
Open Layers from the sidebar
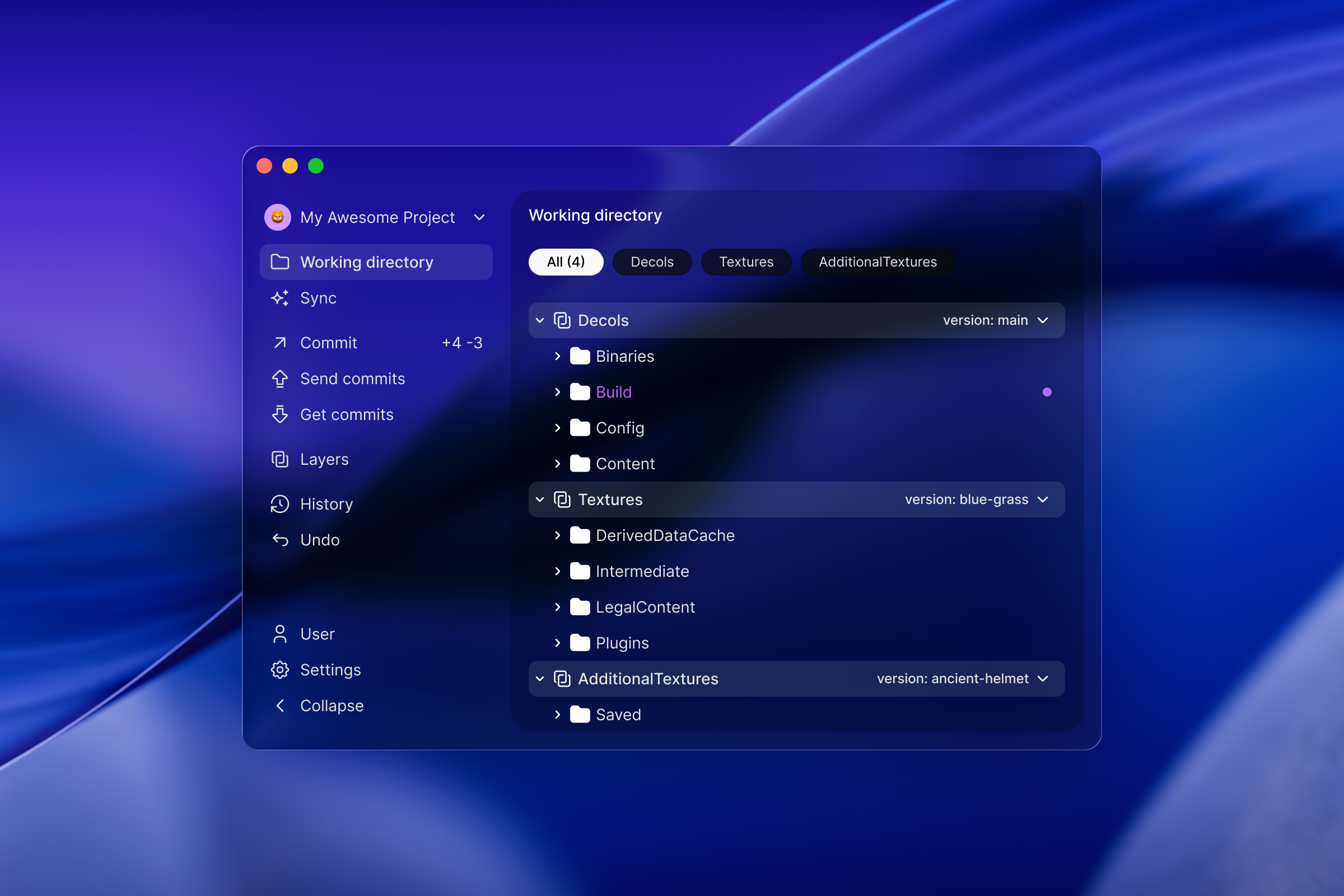pos(325,459)
